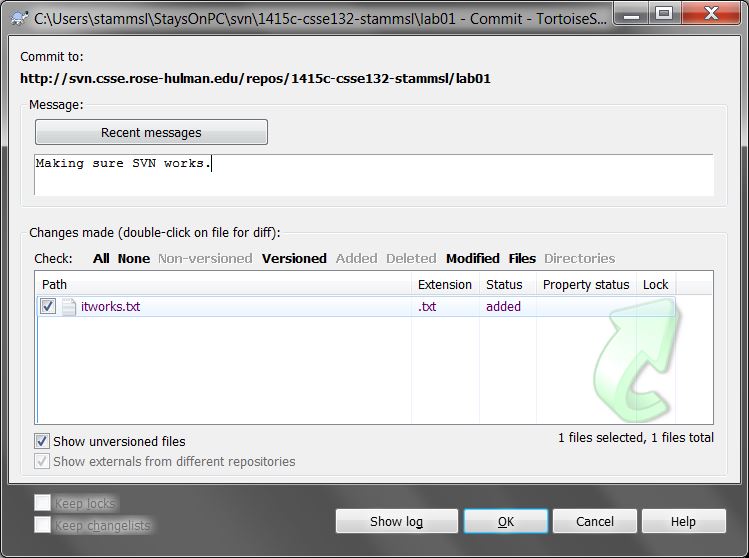749x558 pixels.
Task: Uncheck the itworks.txt file checkbox
Action: click(x=48, y=306)
